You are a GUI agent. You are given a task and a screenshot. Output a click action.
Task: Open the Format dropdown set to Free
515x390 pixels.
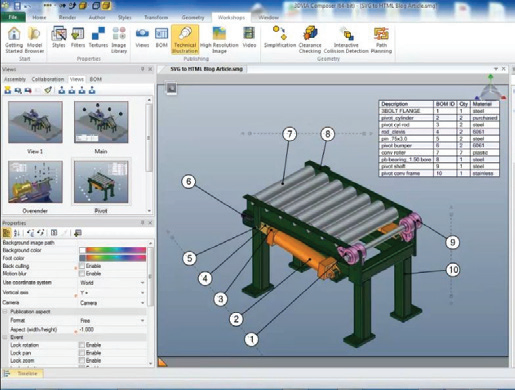143,320
